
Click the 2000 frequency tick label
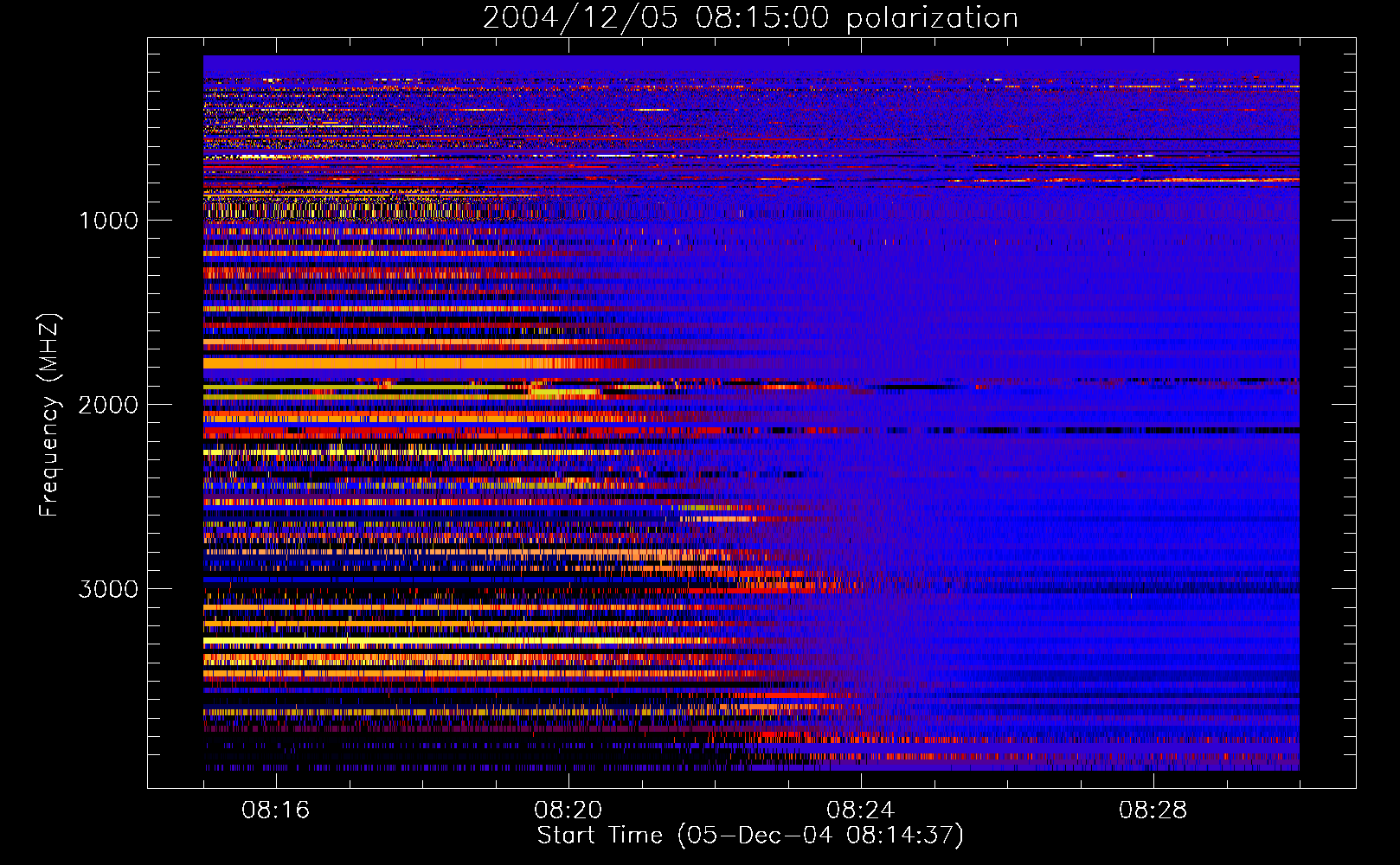pyautogui.click(x=108, y=405)
